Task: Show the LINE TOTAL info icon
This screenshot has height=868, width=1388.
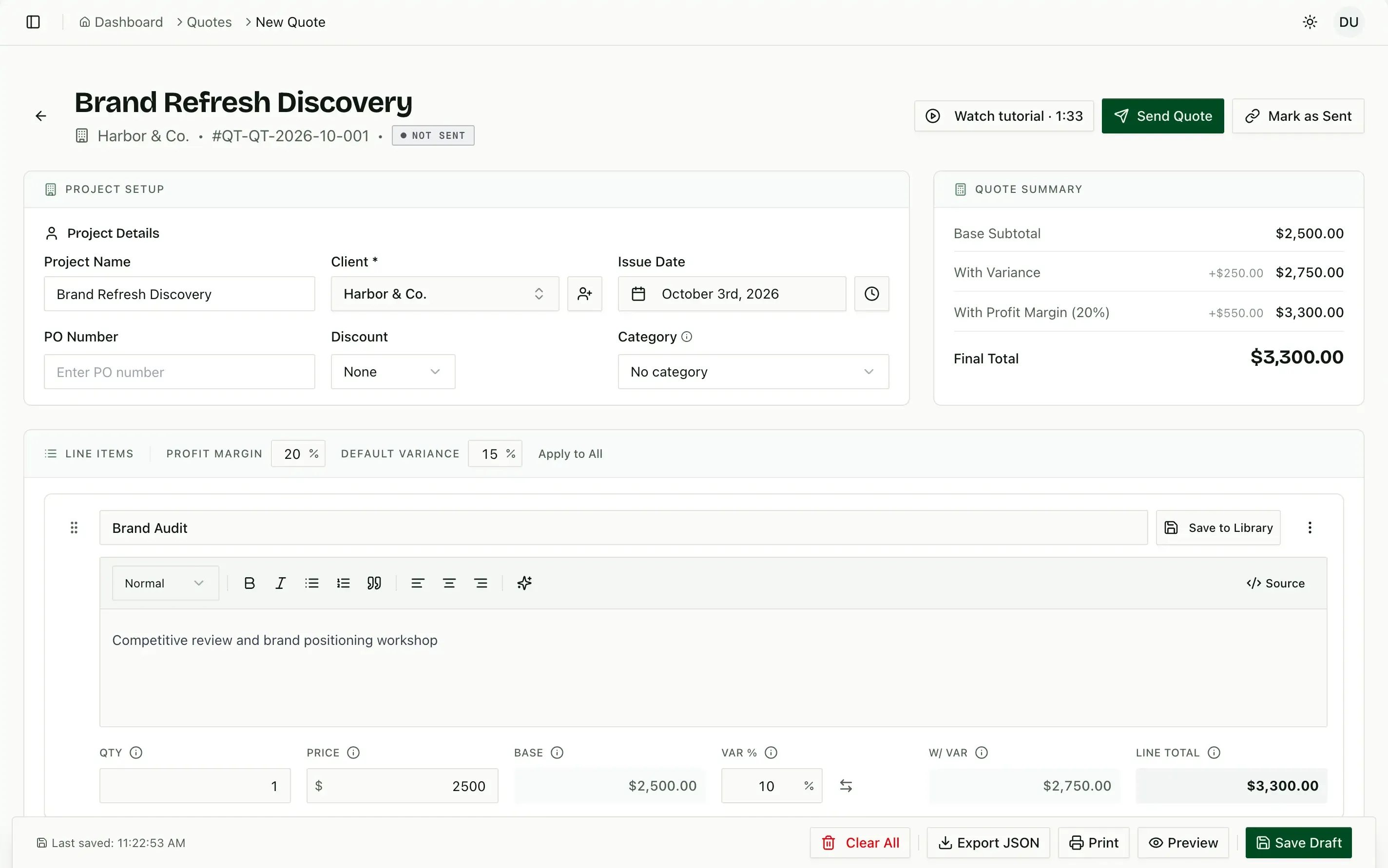Action: coord(1214,753)
